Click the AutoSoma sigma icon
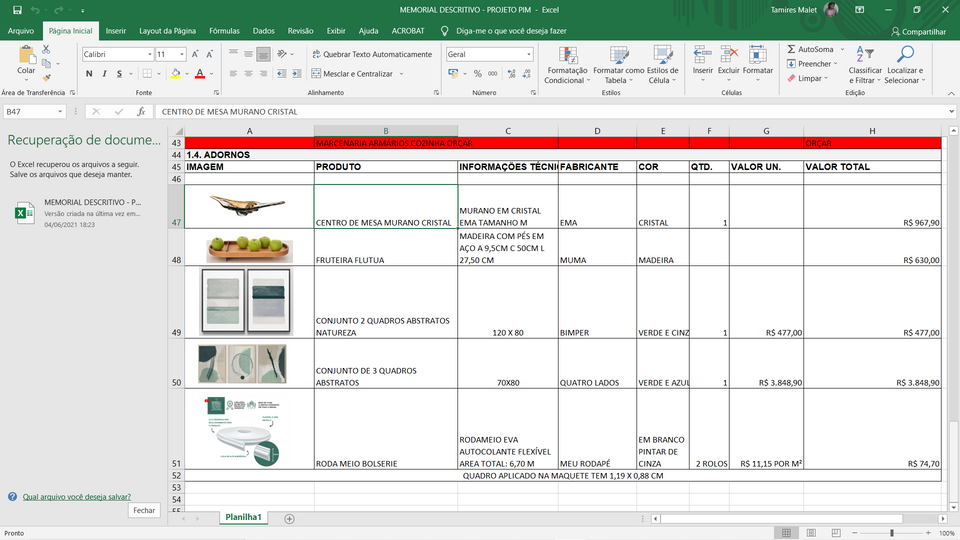 click(789, 49)
